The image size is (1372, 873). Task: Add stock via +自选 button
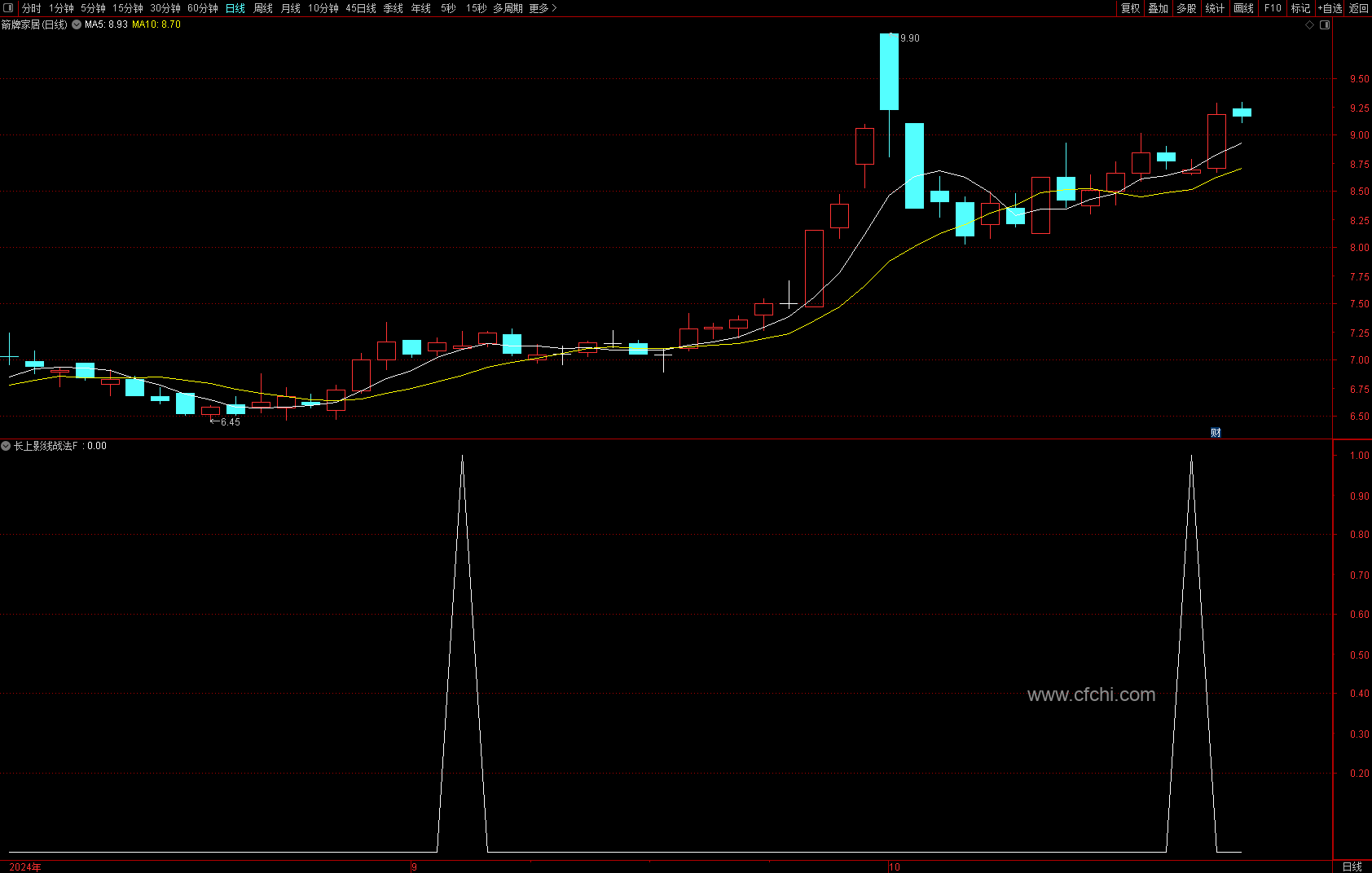click(1330, 8)
